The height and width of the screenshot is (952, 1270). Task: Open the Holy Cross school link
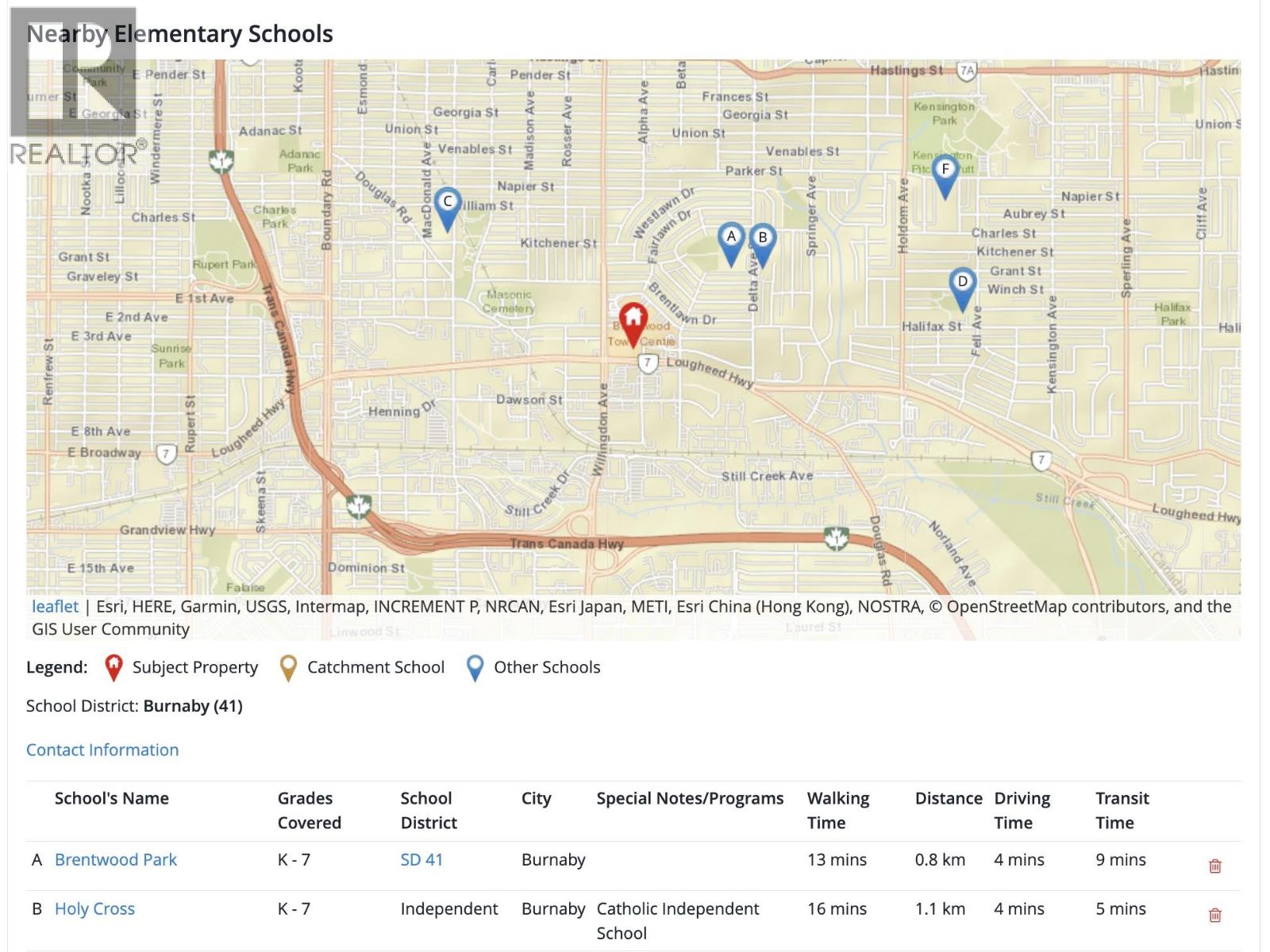tap(94, 909)
